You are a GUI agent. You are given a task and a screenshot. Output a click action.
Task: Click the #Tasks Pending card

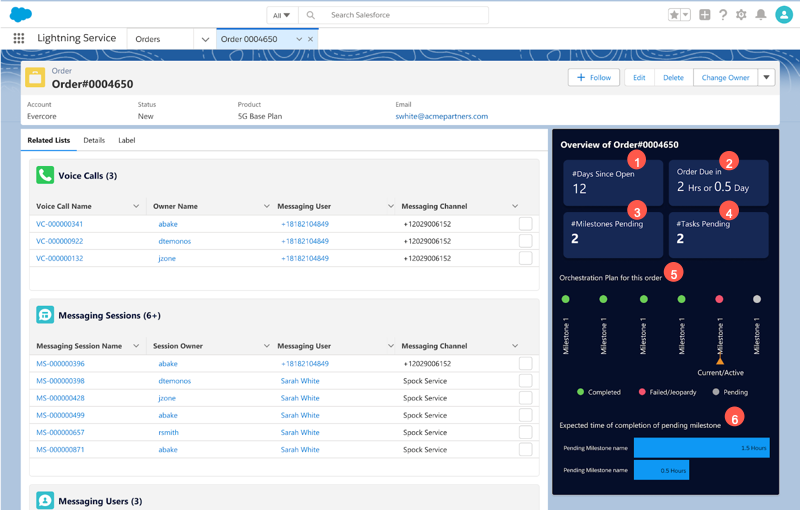coord(718,235)
